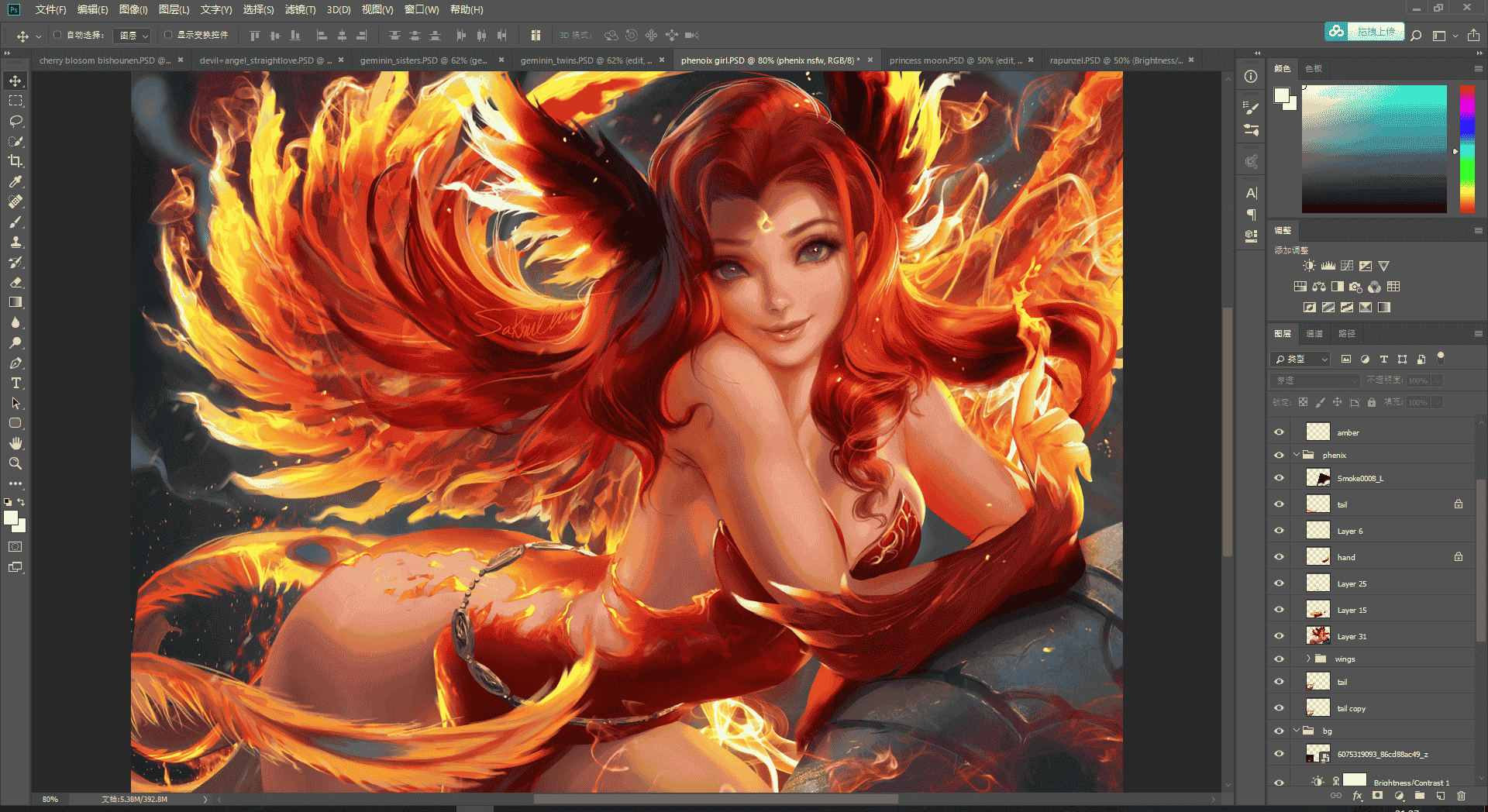
Task: Click the foreground color swatch in toolbox
Action: point(11,519)
